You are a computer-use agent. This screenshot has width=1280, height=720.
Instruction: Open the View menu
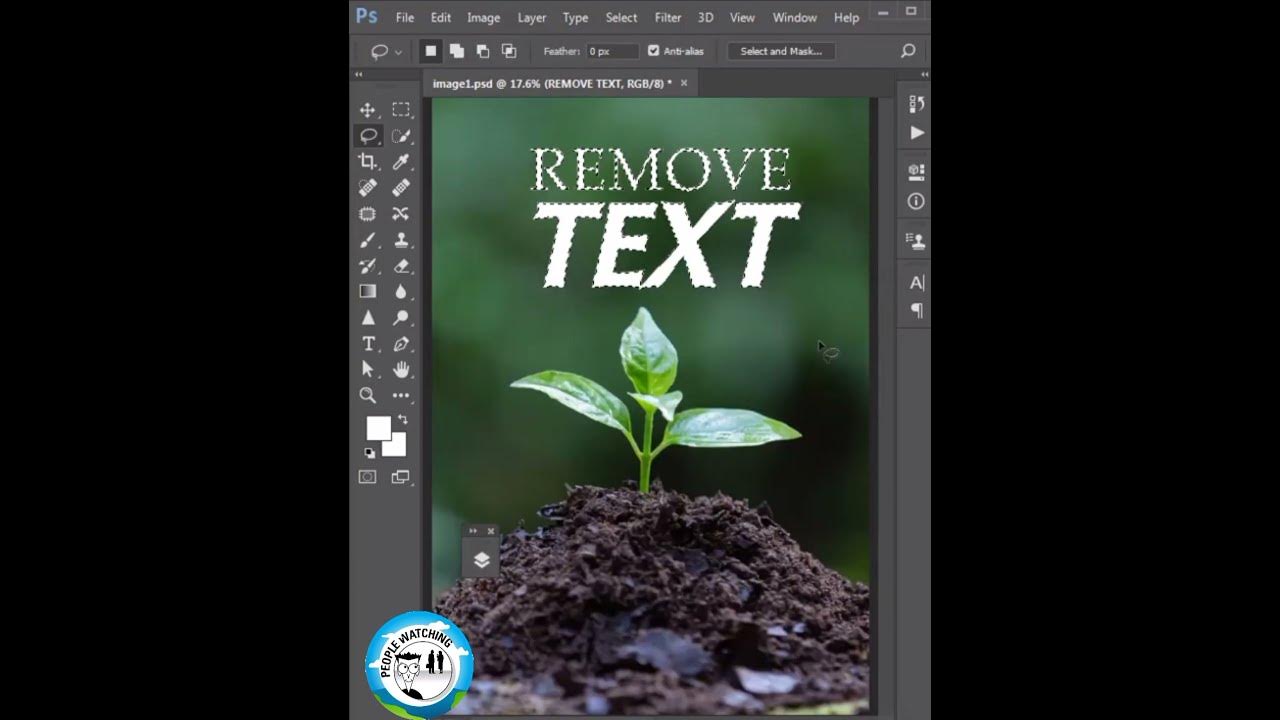[x=742, y=18]
